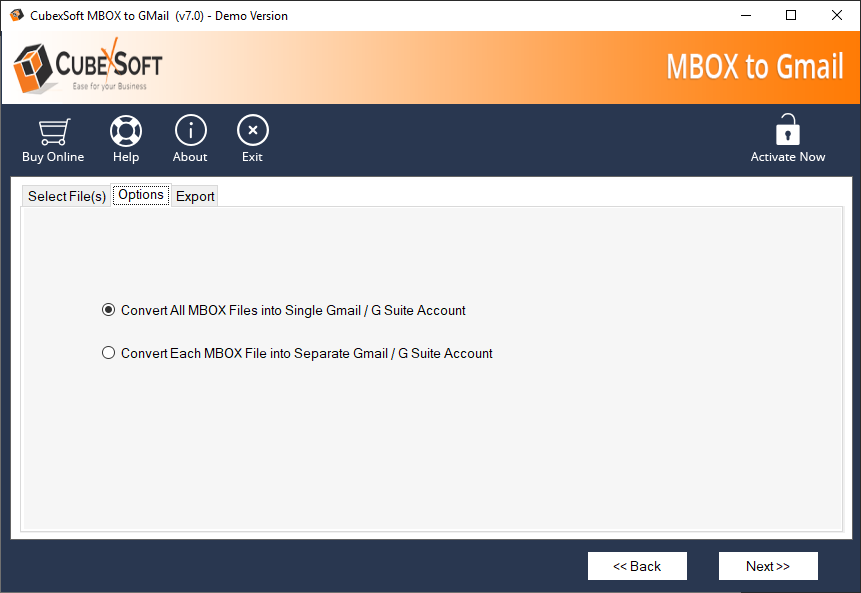The height and width of the screenshot is (593, 861).
Task: Click the Buy Online shopping cart icon
Action: click(x=53, y=131)
